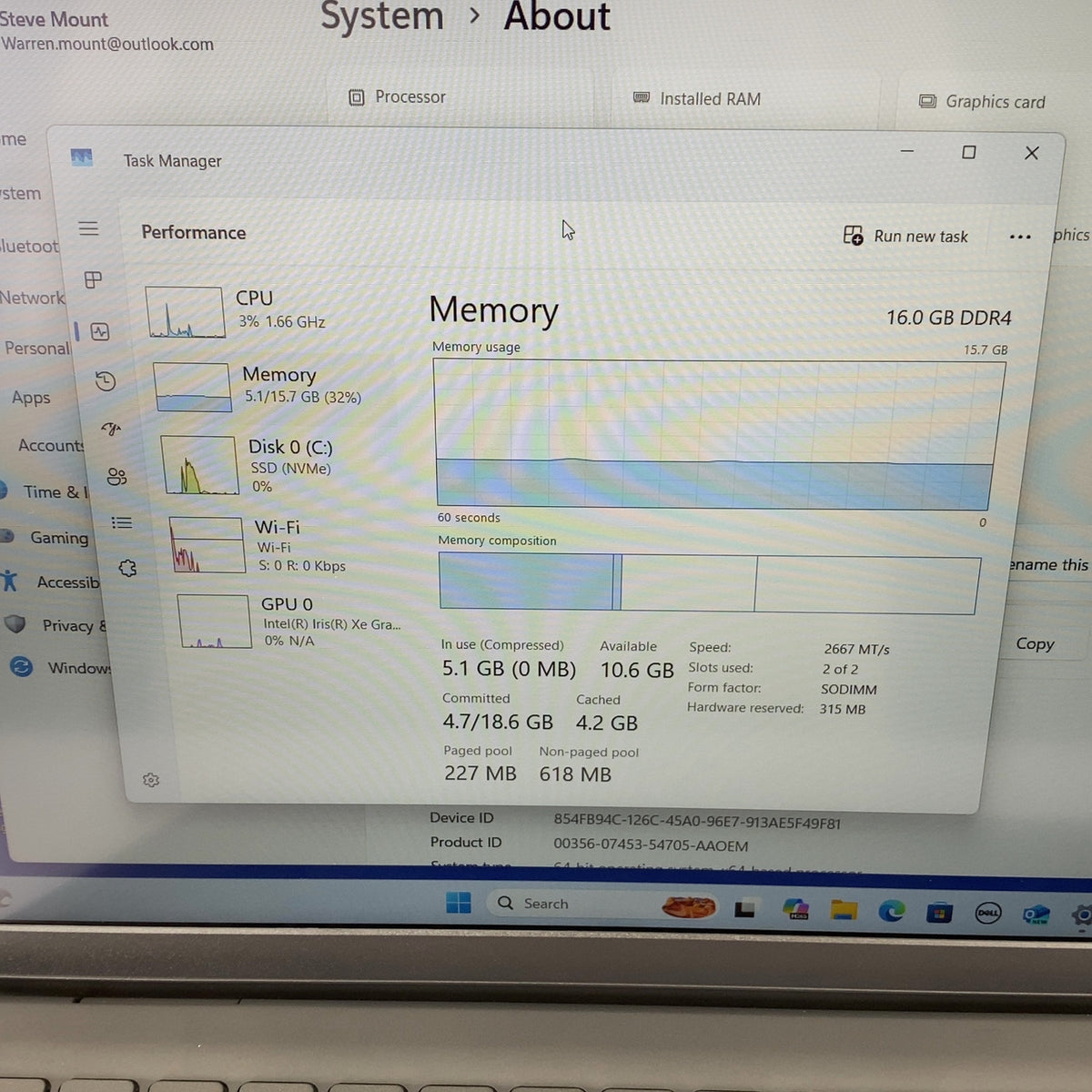Open Apps section in Settings sidebar
This screenshot has height=1092, width=1092.
pos(31,398)
